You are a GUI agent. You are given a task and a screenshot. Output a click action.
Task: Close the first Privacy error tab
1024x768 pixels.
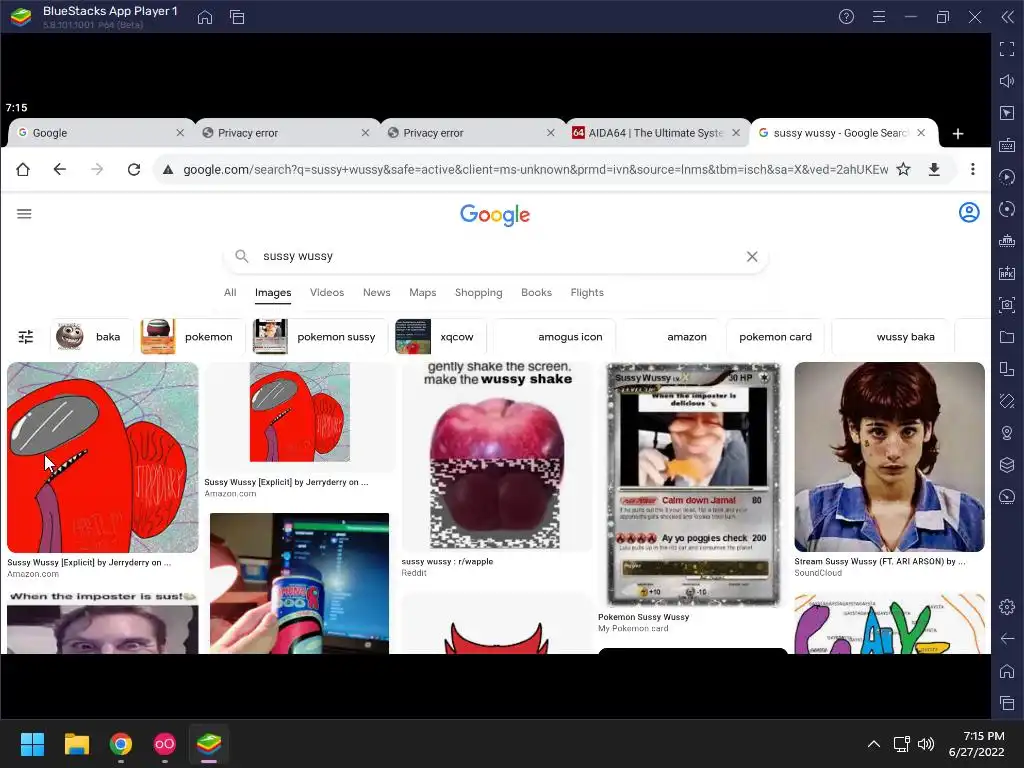tap(366, 133)
